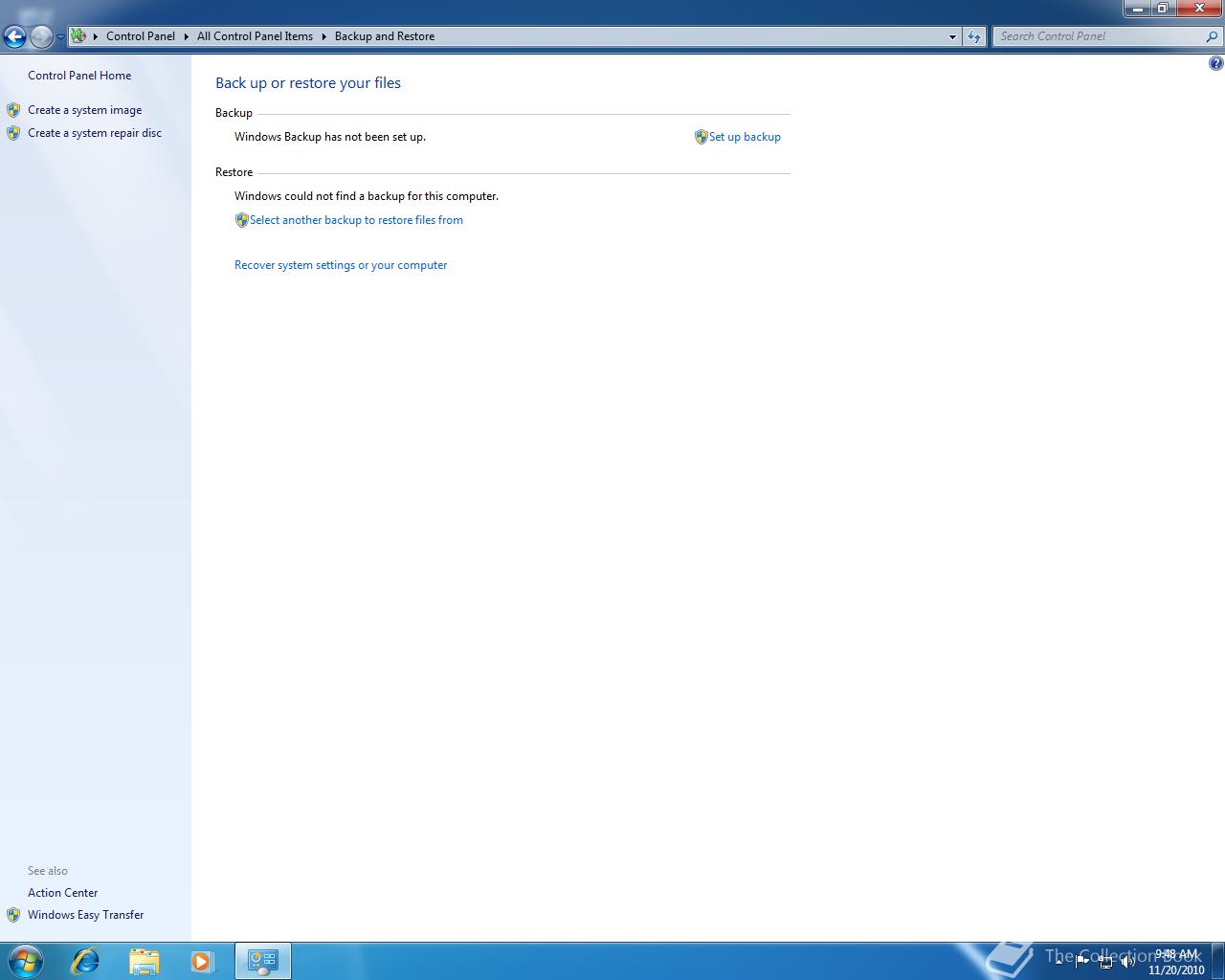
Task: Open the volume speaker tray icon
Action: (1128, 962)
